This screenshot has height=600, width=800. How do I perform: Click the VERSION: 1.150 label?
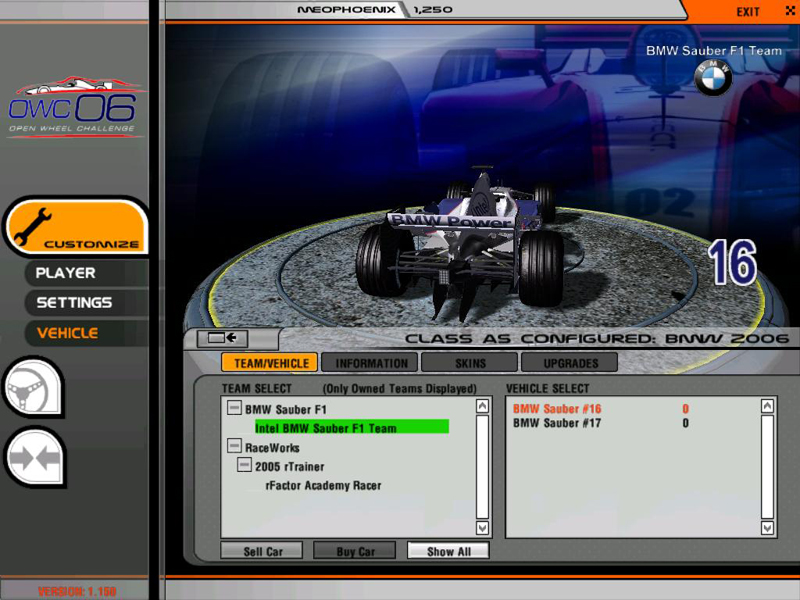point(77,591)
